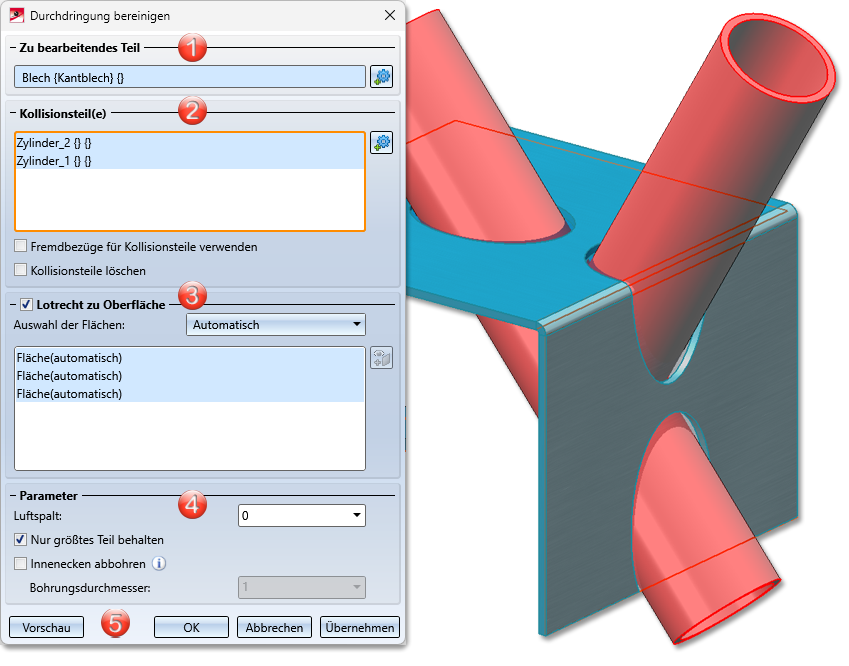Select the second Fläche(automatisch) entry
Image resolution: width=849 pixels, height=666 pixels.
190,376
